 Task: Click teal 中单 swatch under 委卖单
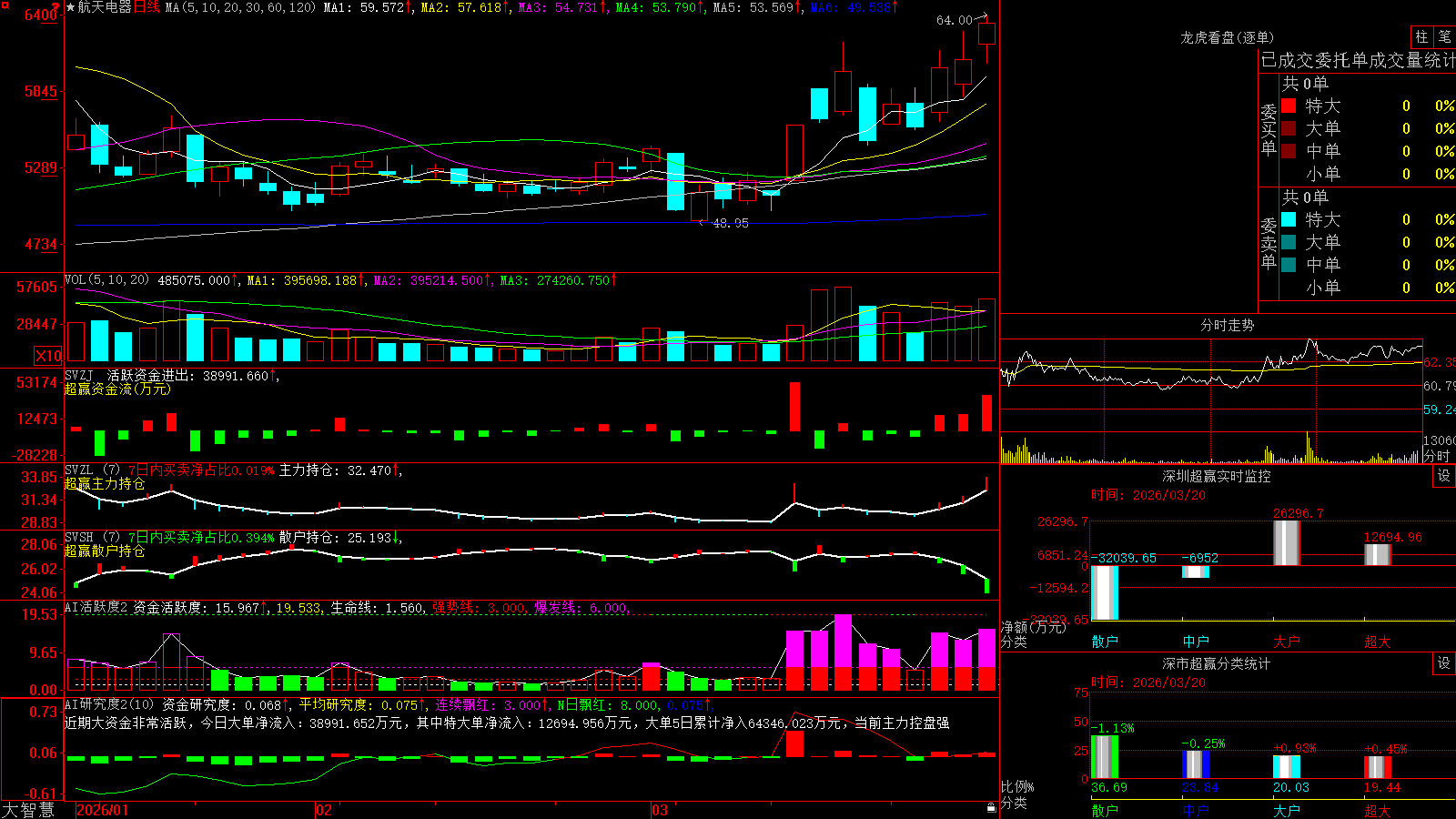pos(1289,265)
